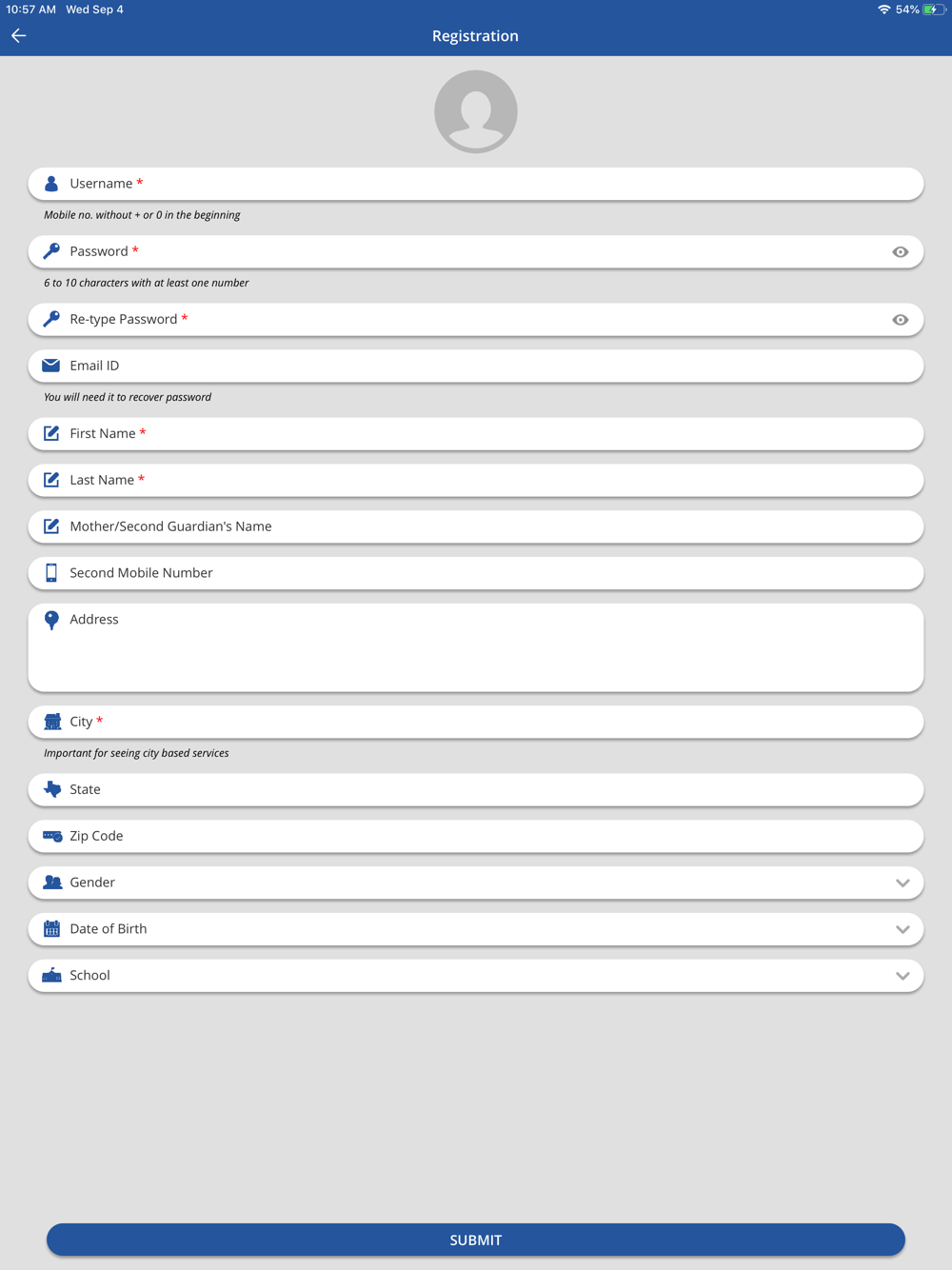Expand the Gender dropdown chevron
Screen dimensions: 952x1270
[902, 883]
